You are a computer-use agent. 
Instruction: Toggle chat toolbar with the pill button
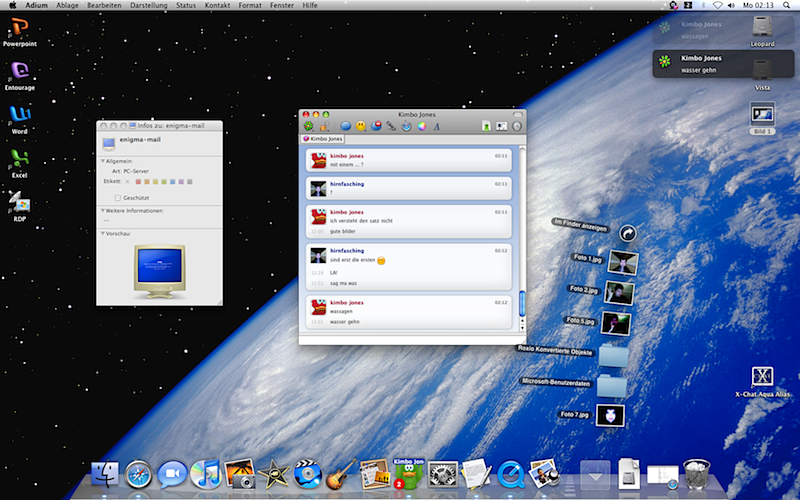click(x=517, y=114)
